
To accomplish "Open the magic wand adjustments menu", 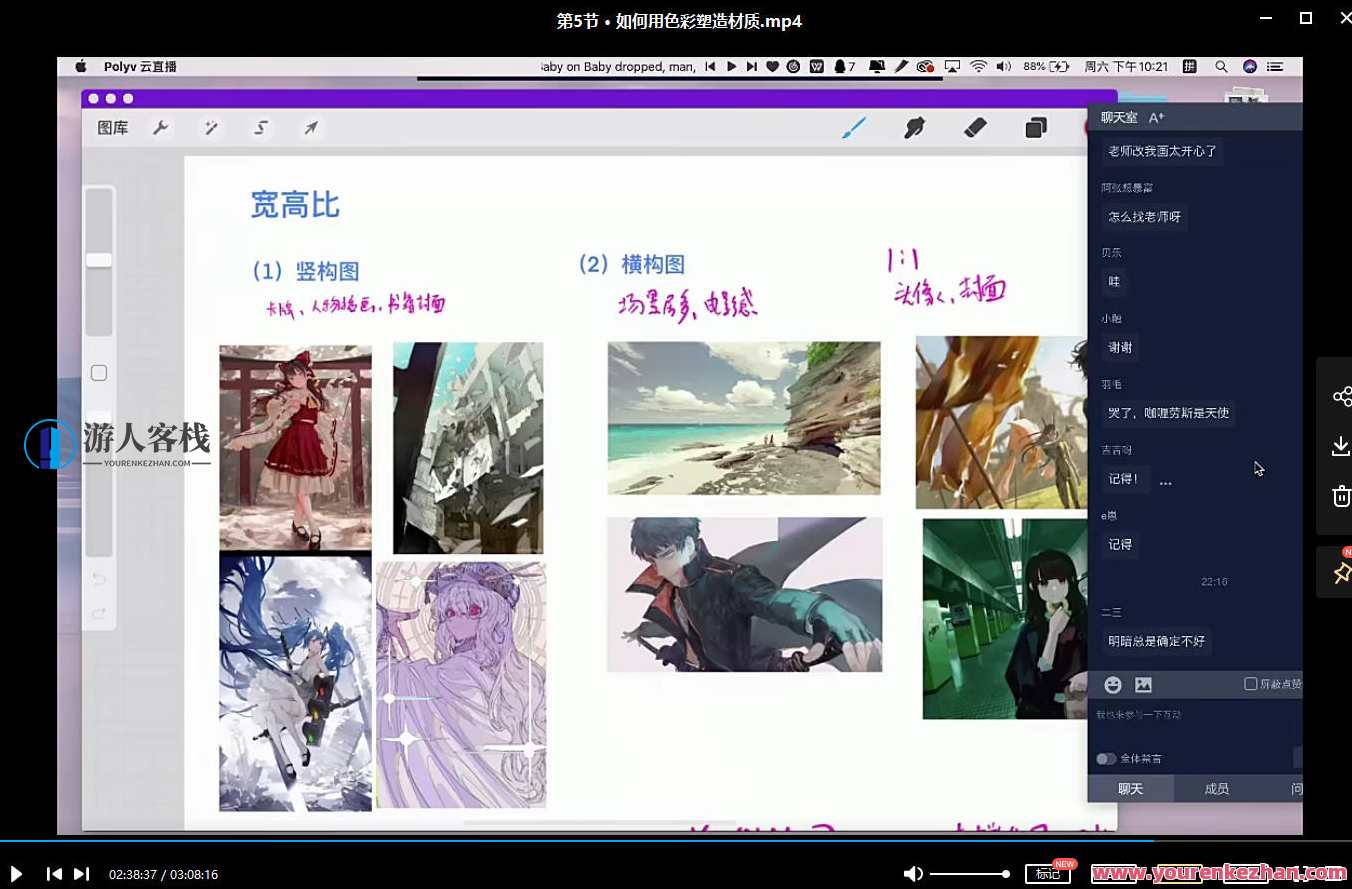I will tap(211, 128).
